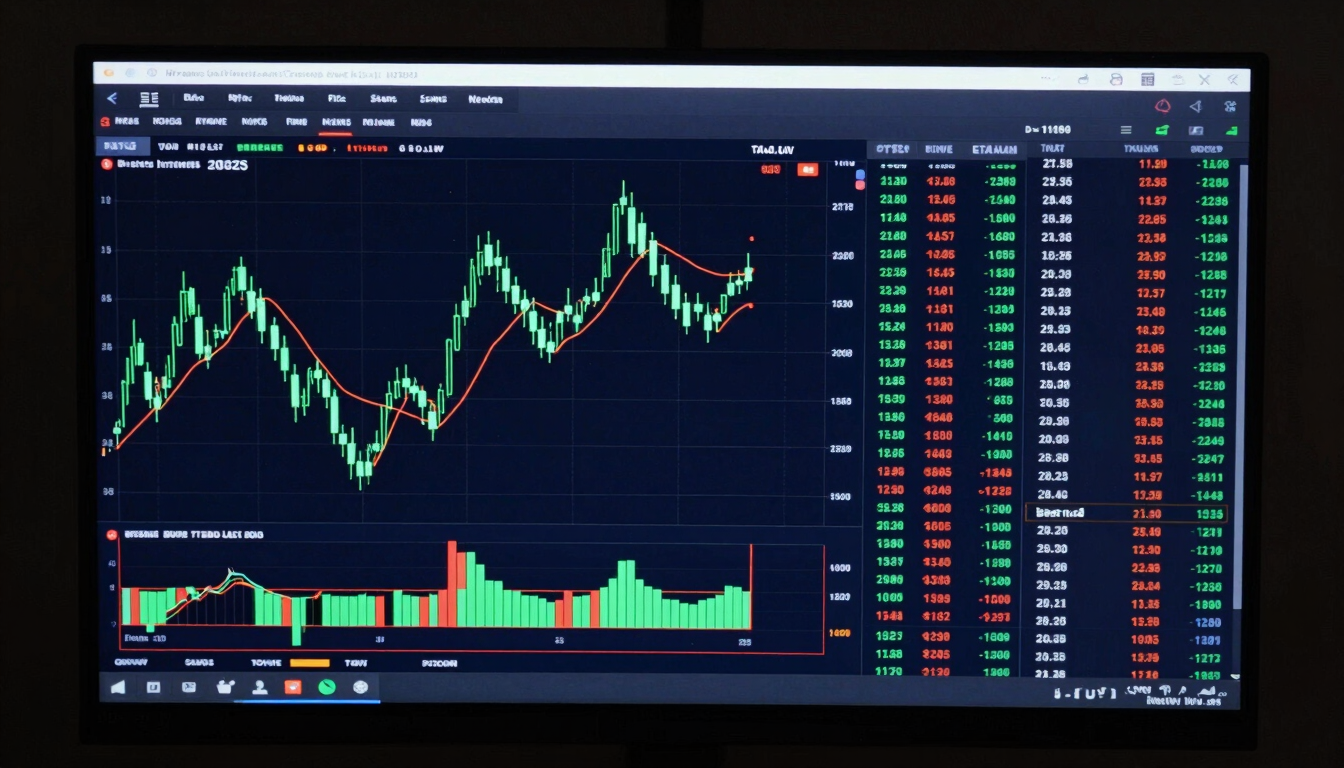Screen dimensions: 1344x768
Task: Open the person icon in bottom taskbar
Action: tap(260, 687)
